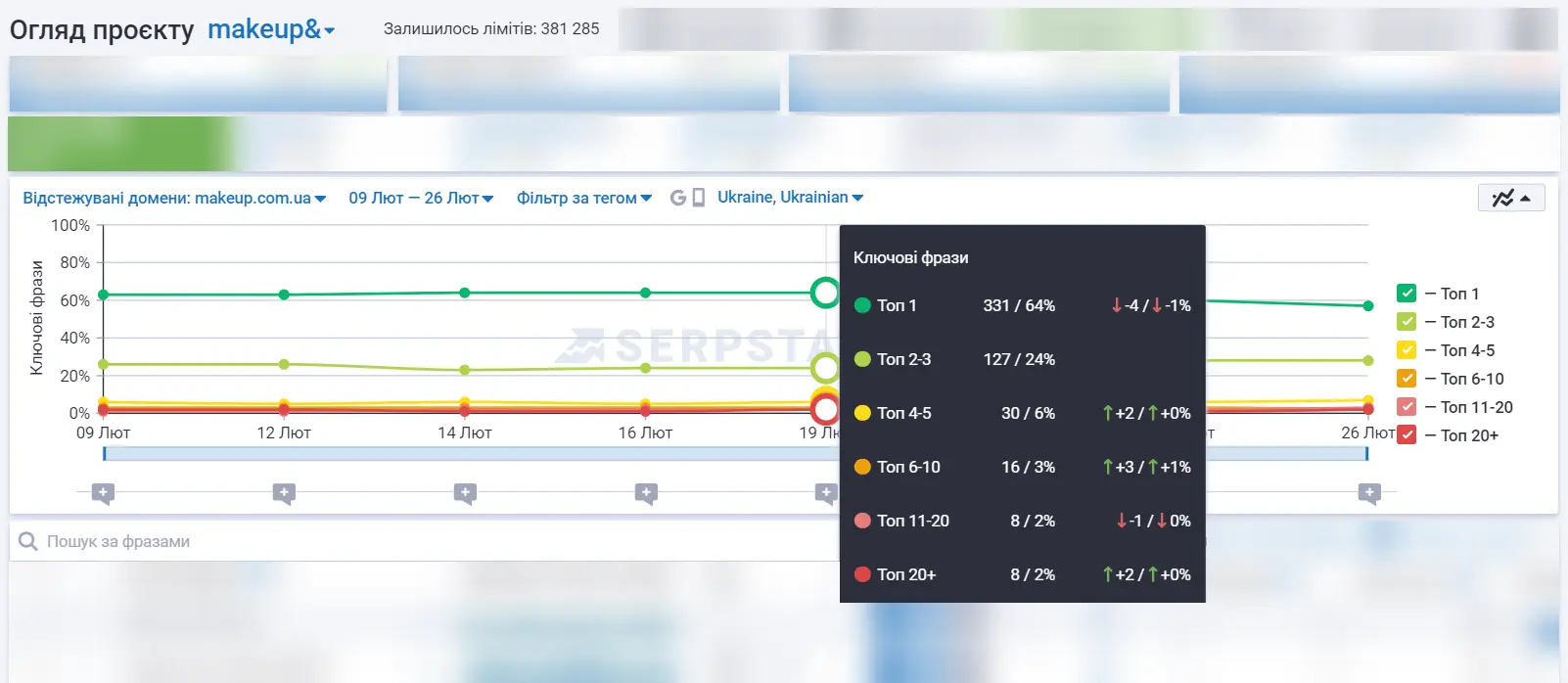This screenshot has height=683, width=1568.
Task: Click the Google search engine icon
Action: 677,198
